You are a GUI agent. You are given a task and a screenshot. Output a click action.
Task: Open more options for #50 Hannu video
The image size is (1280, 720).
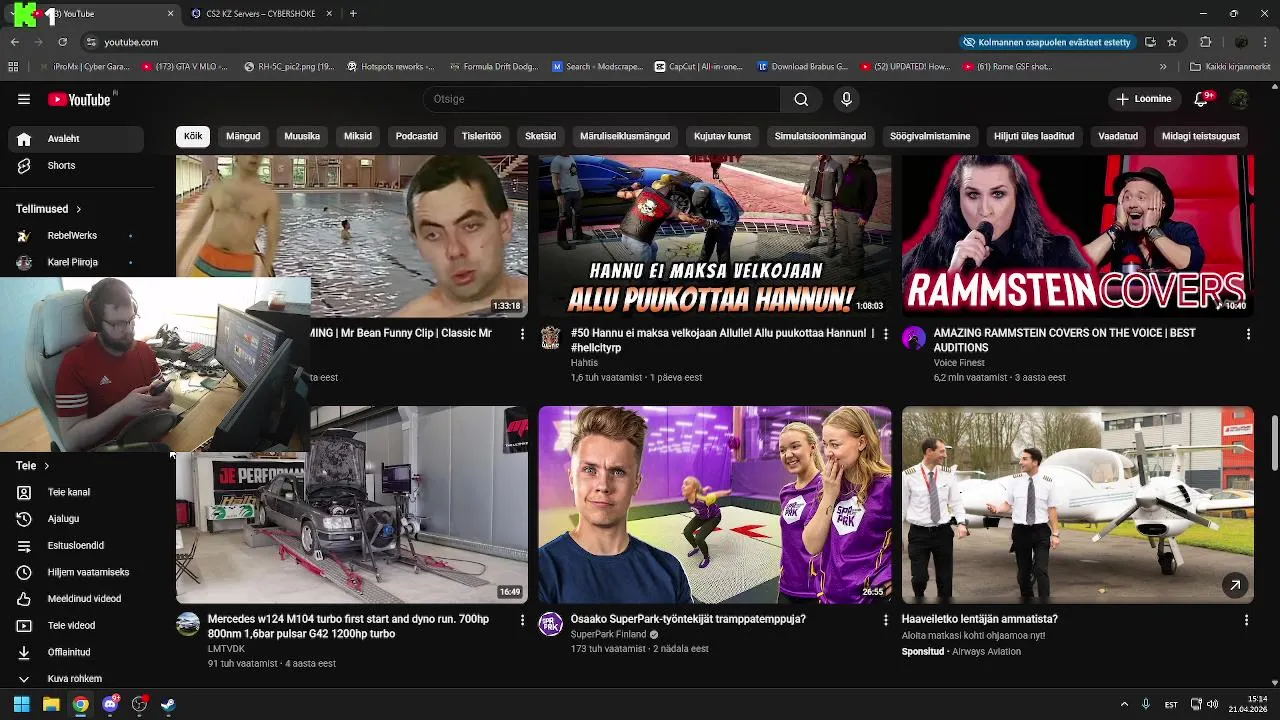tap(885, 334)
